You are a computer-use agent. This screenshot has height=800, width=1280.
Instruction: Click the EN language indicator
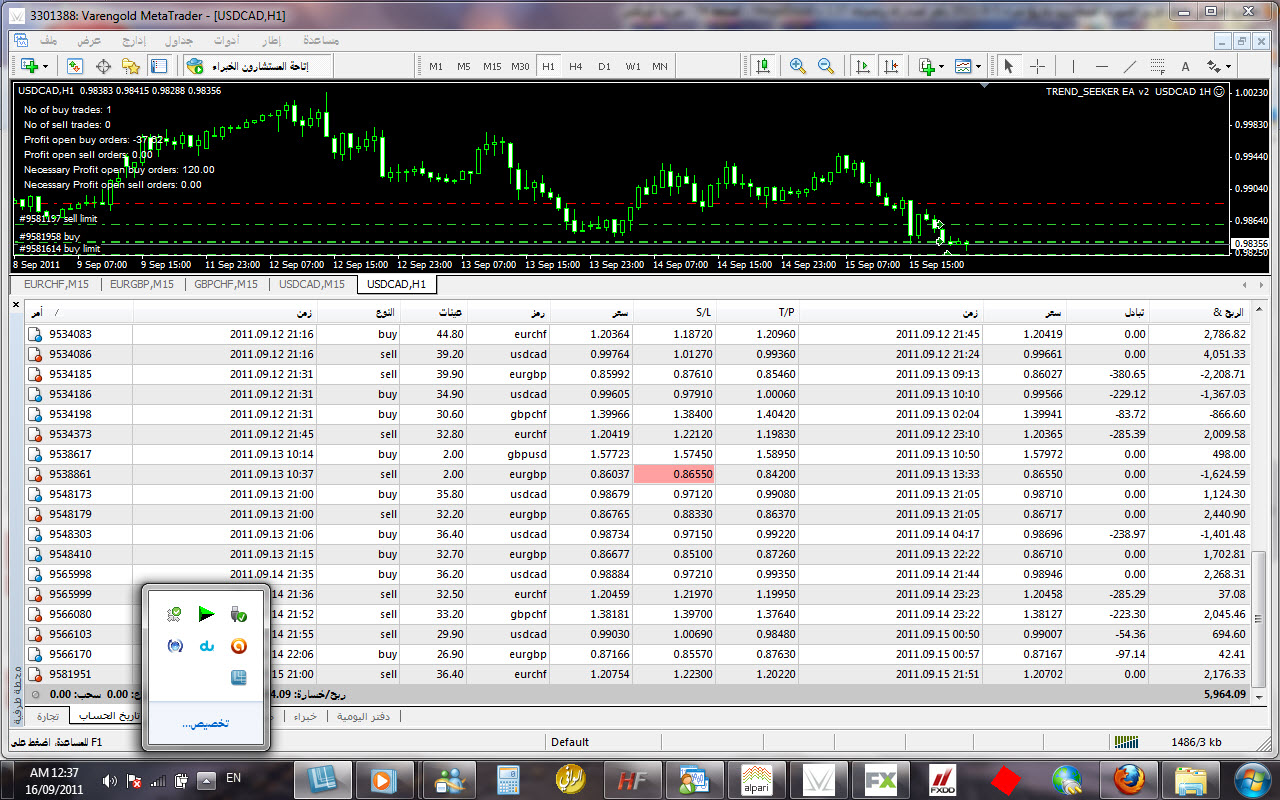click(233, 778)
